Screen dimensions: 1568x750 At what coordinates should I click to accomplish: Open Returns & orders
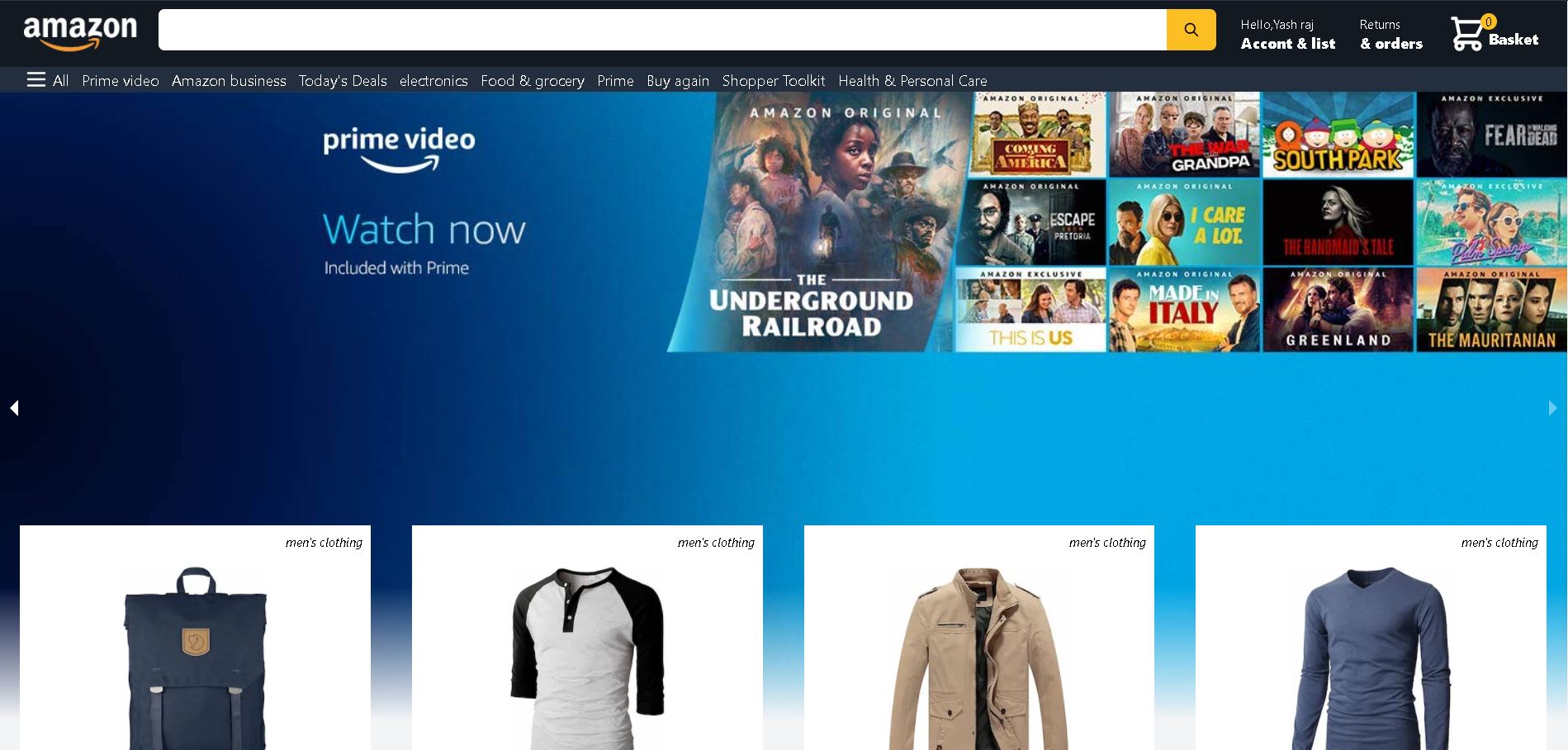coord(1391,35)
